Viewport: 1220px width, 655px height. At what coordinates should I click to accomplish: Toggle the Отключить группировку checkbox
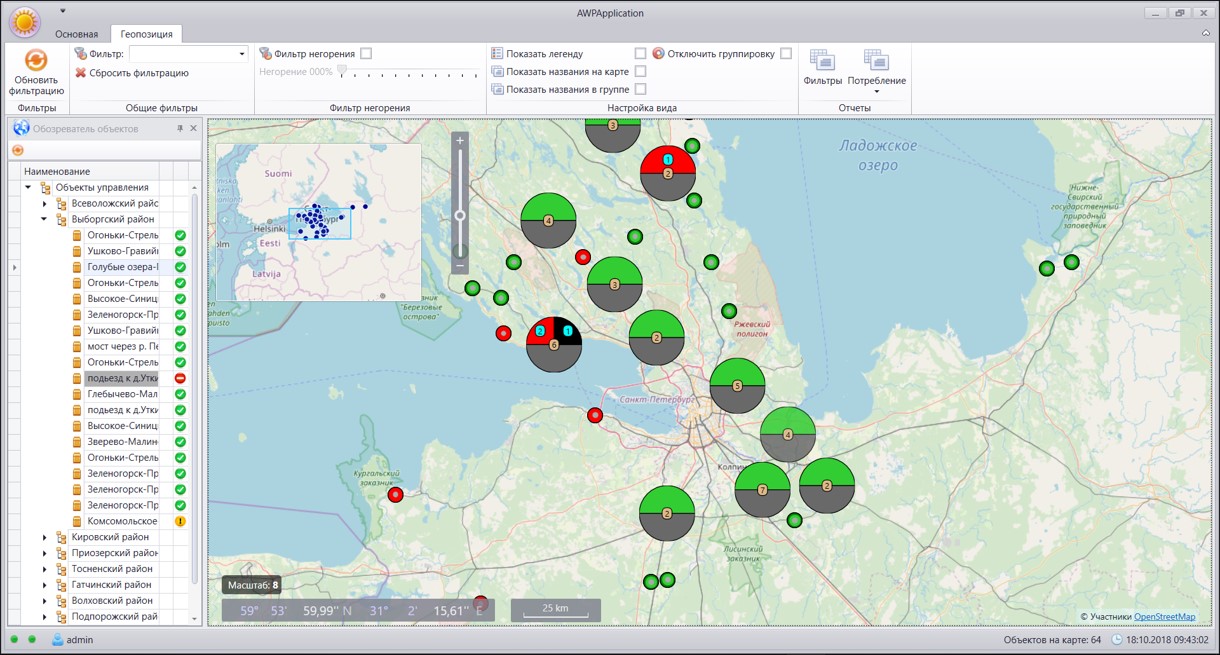pos(786,53)
